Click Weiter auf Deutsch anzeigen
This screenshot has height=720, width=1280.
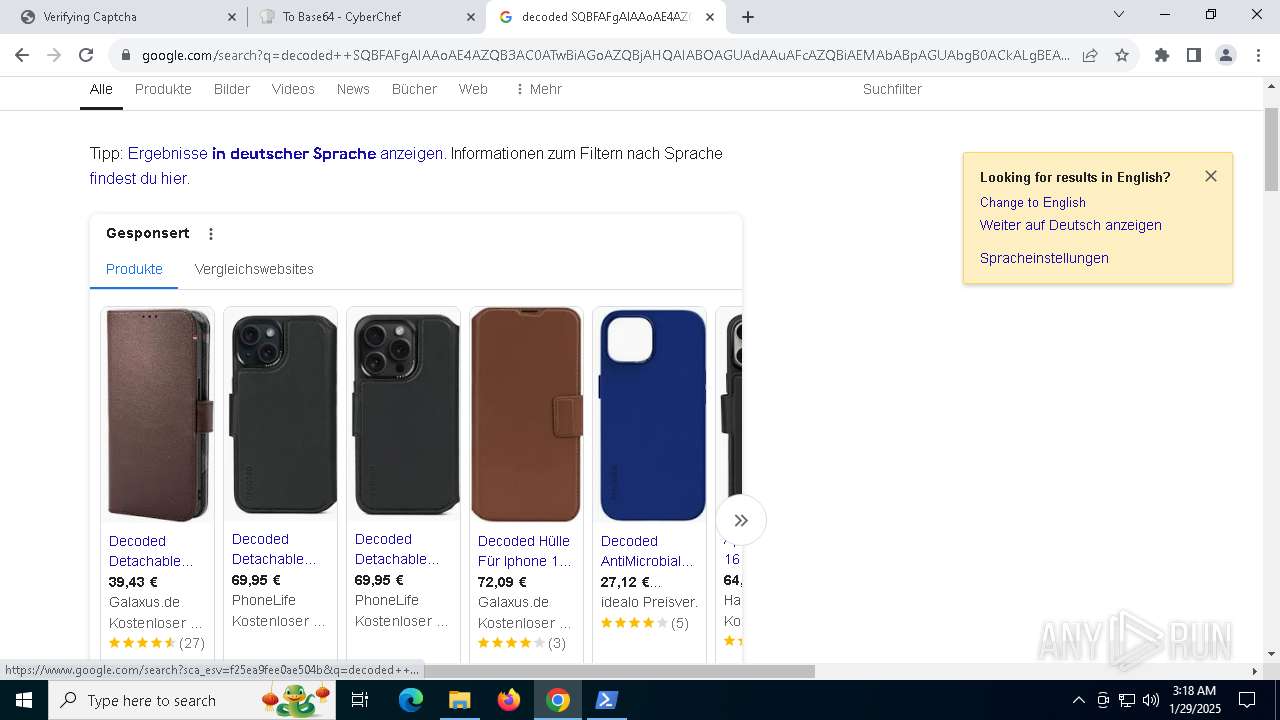coord(1071,225)
